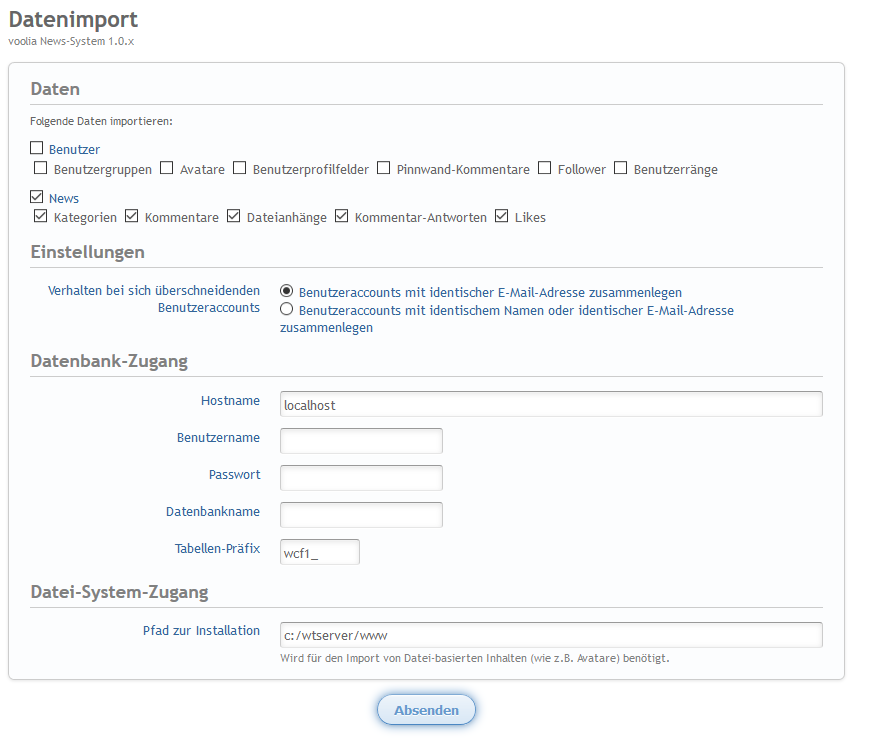
Task: Disable Kommentar-Antworten import
Action: 342,216
